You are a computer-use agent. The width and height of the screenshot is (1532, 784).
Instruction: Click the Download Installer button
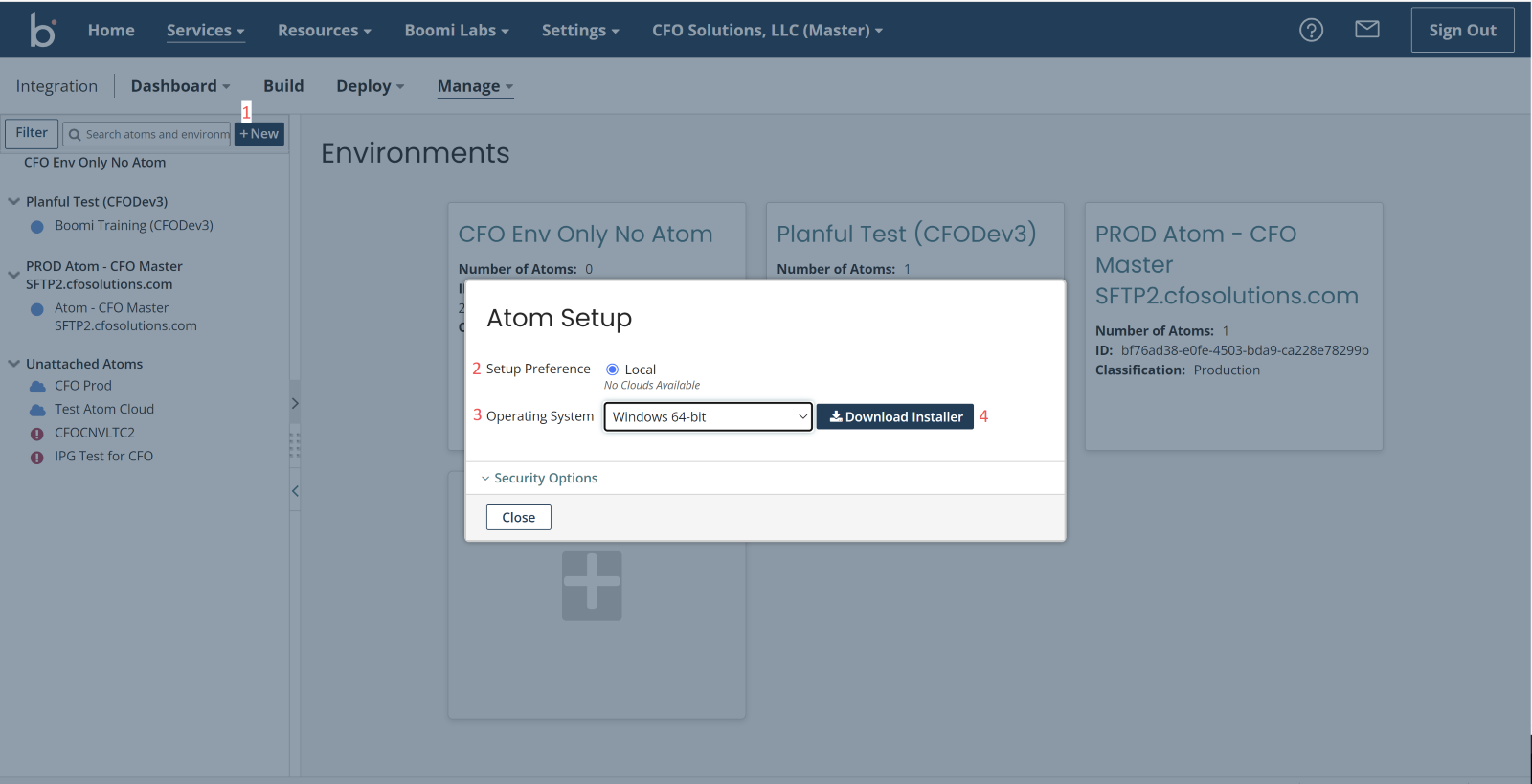tap(894, 417)
